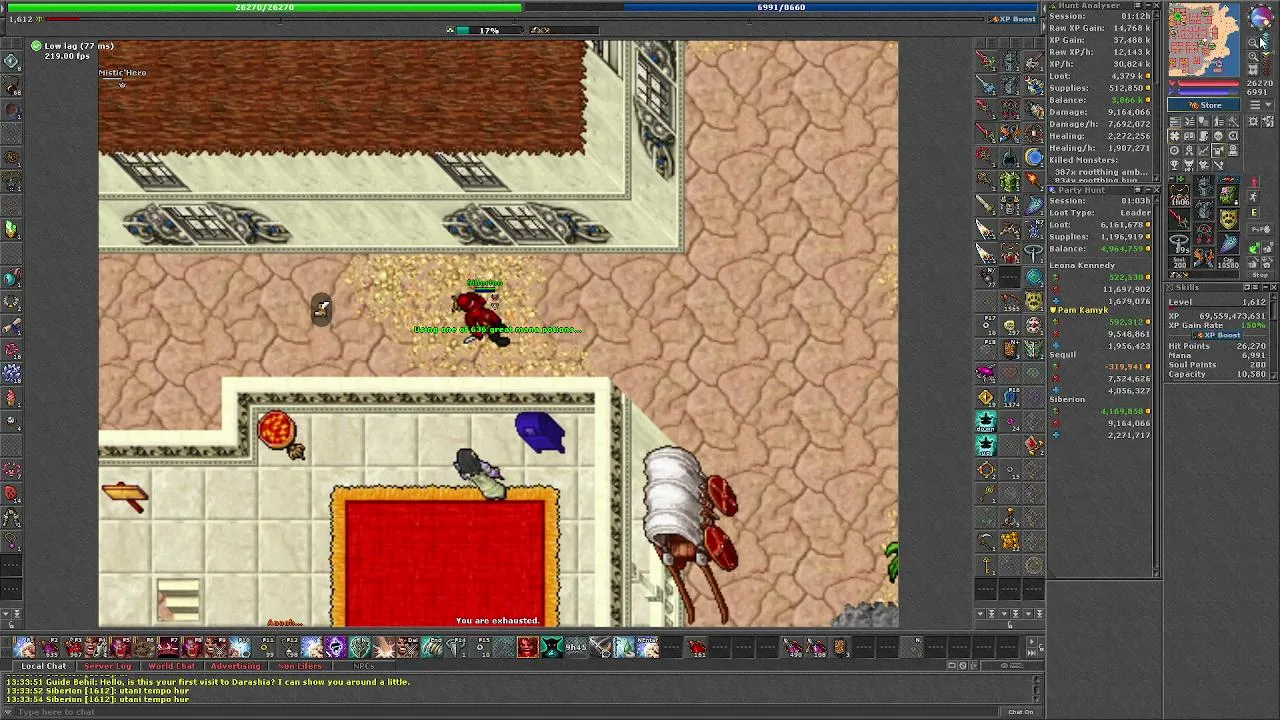Click the minimap view of Darashia
The height and width of the screenshot is (720, 1280).
tap(1205, 40)
